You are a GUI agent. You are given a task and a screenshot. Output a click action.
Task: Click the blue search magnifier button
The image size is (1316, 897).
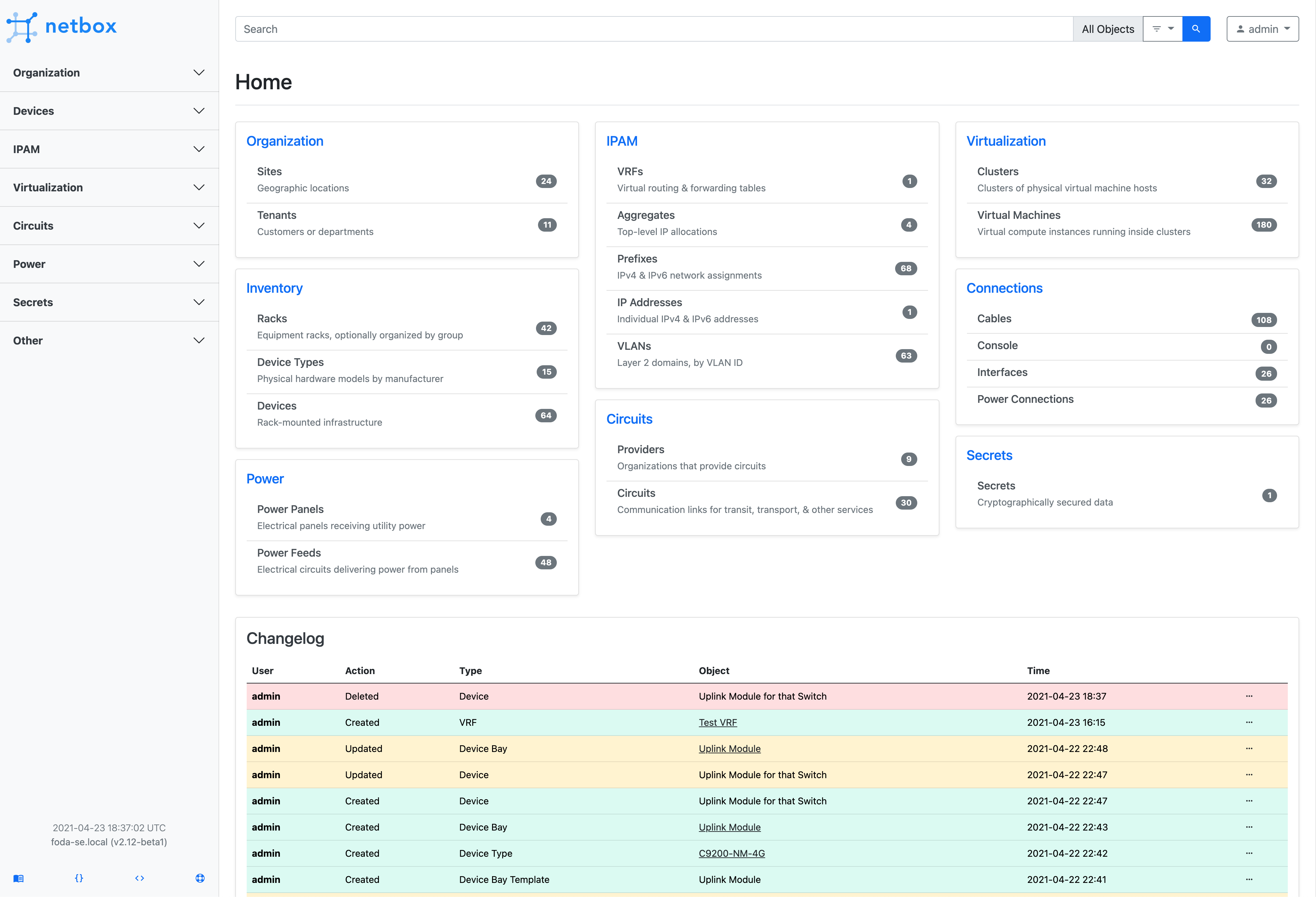click(1196, 28)
